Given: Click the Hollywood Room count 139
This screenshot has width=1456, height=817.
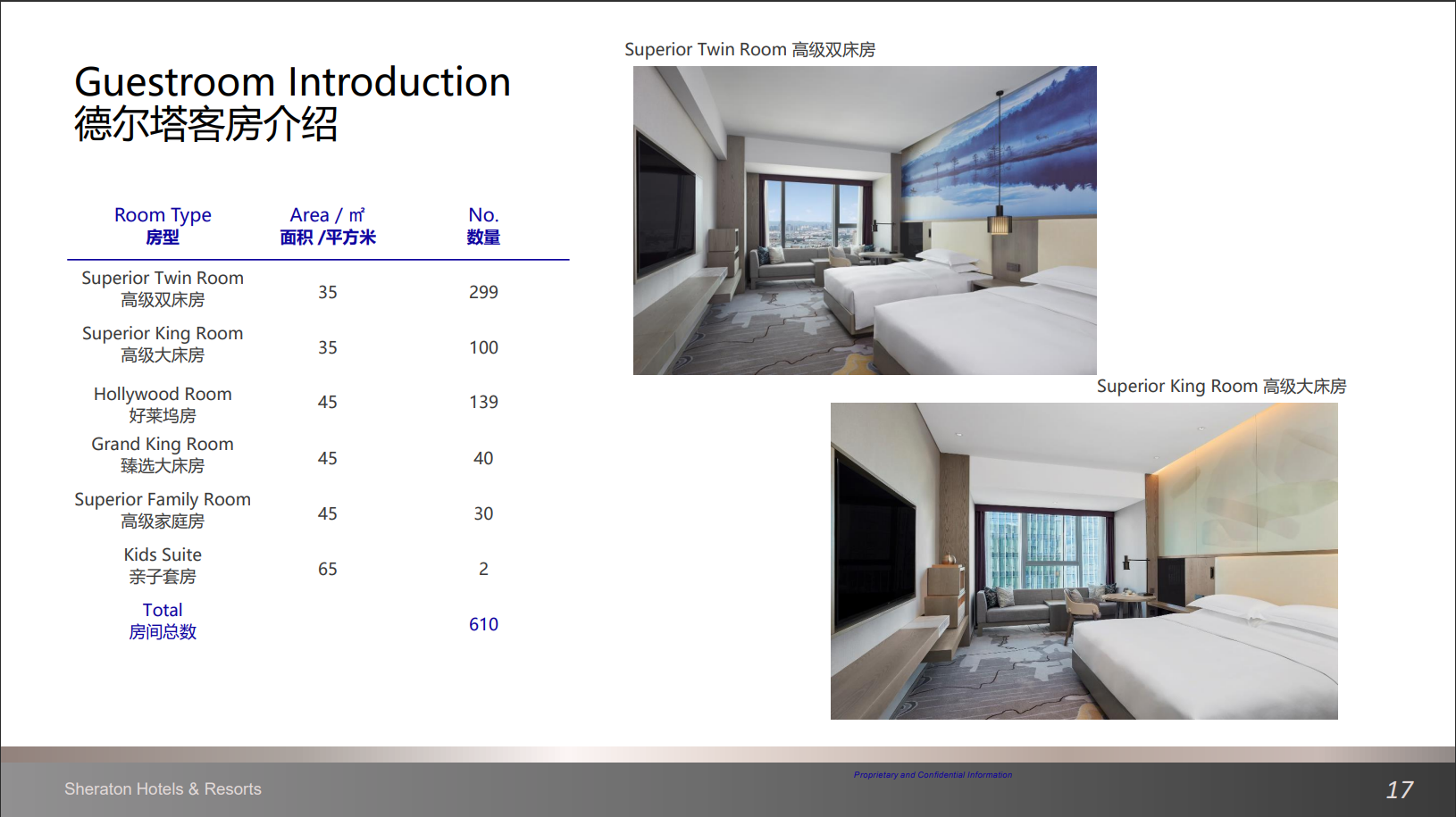Looking at the screenshot, I should (x=483, y=402).
